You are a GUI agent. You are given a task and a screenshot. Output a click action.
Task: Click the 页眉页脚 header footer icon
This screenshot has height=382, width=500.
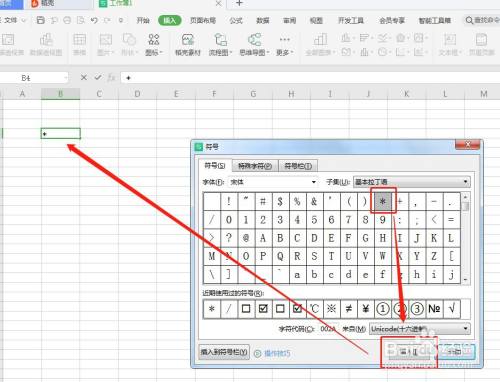click(481, 44)
